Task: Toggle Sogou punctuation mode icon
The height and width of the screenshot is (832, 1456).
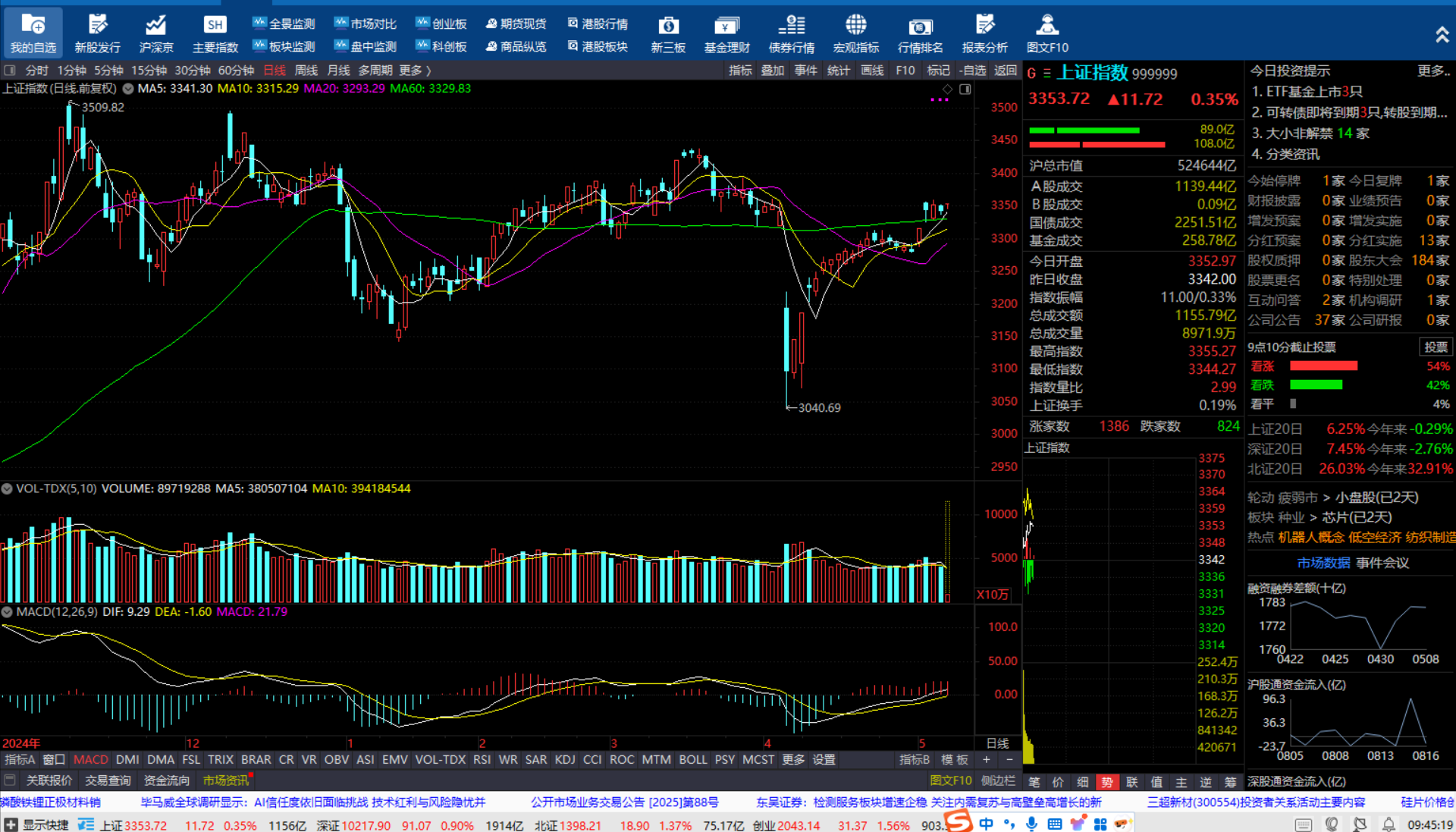Action: (x=1009, y=824)
